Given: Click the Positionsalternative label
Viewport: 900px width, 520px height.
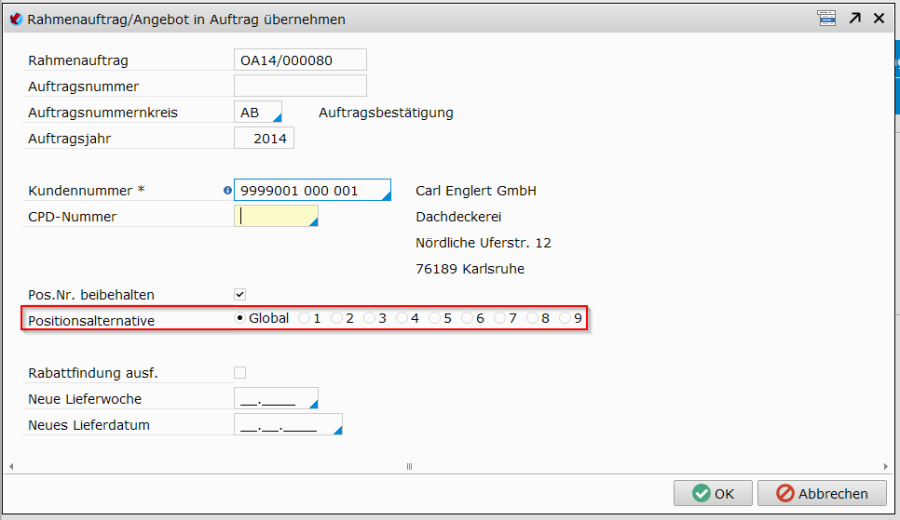Looking at the screenshot, I should pos(91,320).
